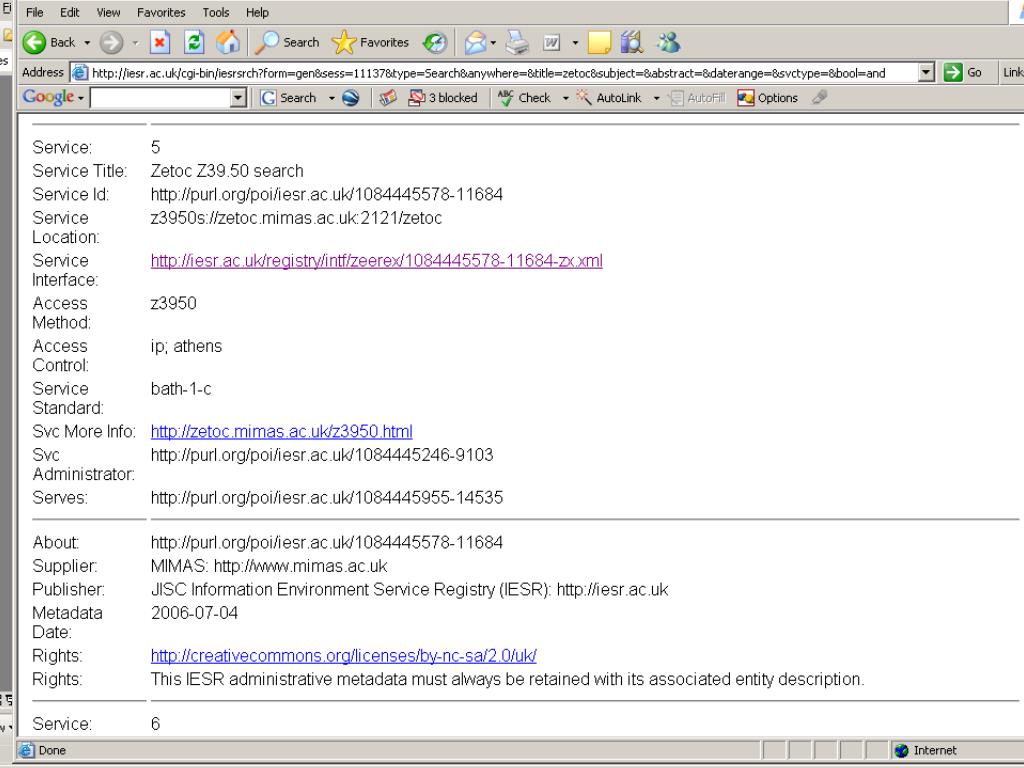
Task: Focus the Google toolbar search box
Action: coord(160,98)
